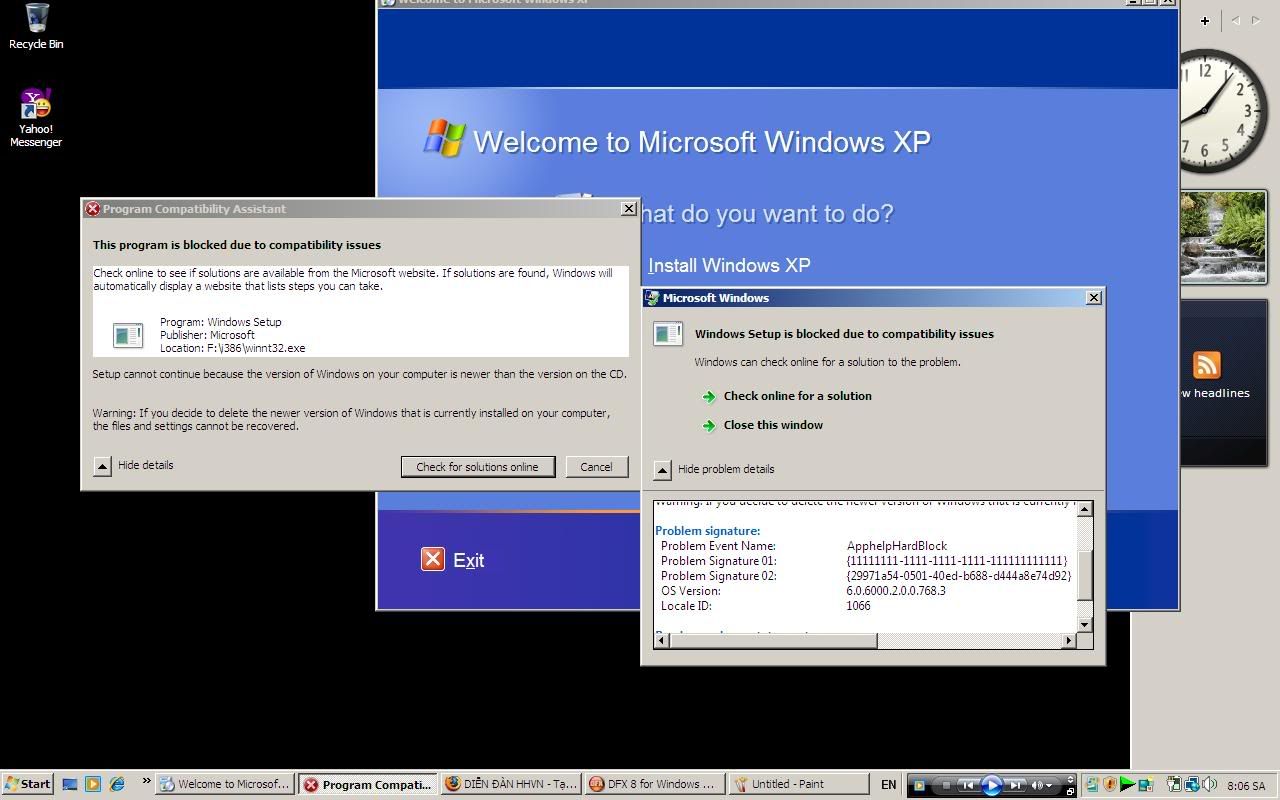Choose Check online for a solution
Viewport: 1280px width, 800px height.
click(x=797, y=396)
